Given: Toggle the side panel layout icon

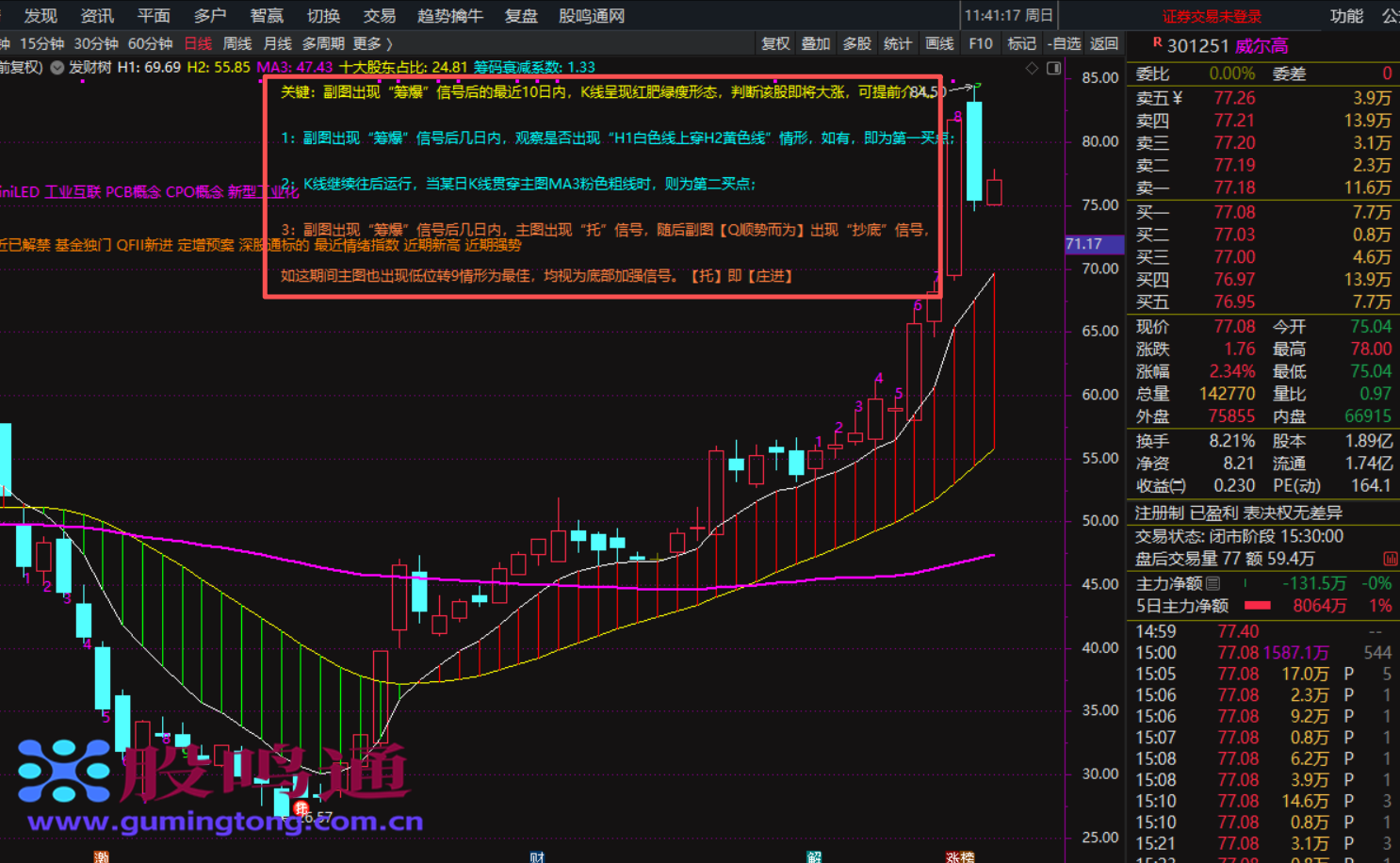Looking at the screenshot, I should pos(1054,68).
